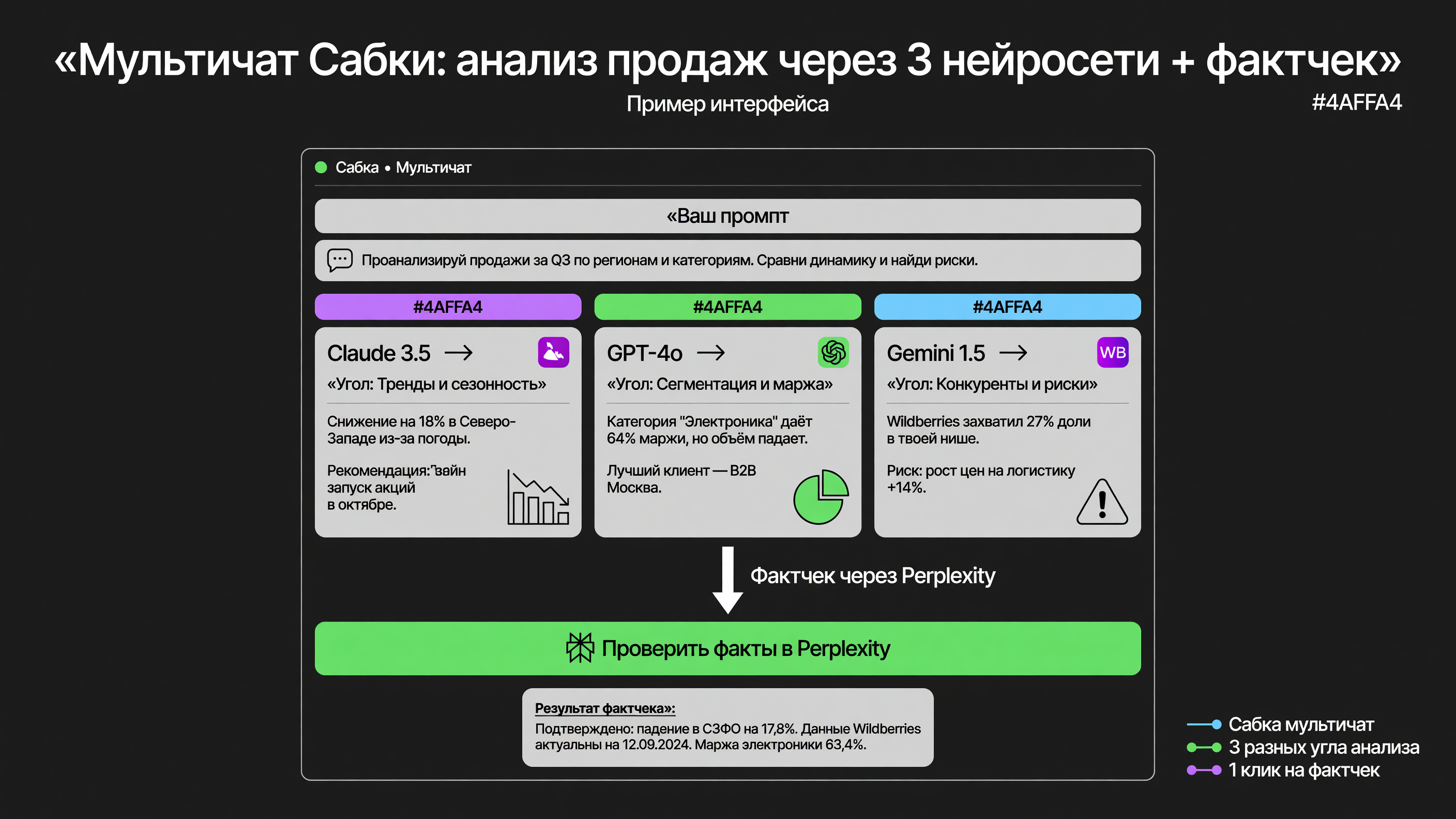Click «Угол: Конкуренты и риски» heading
Viewport: 1456px width, 819px height.
[x=992, y=384]
